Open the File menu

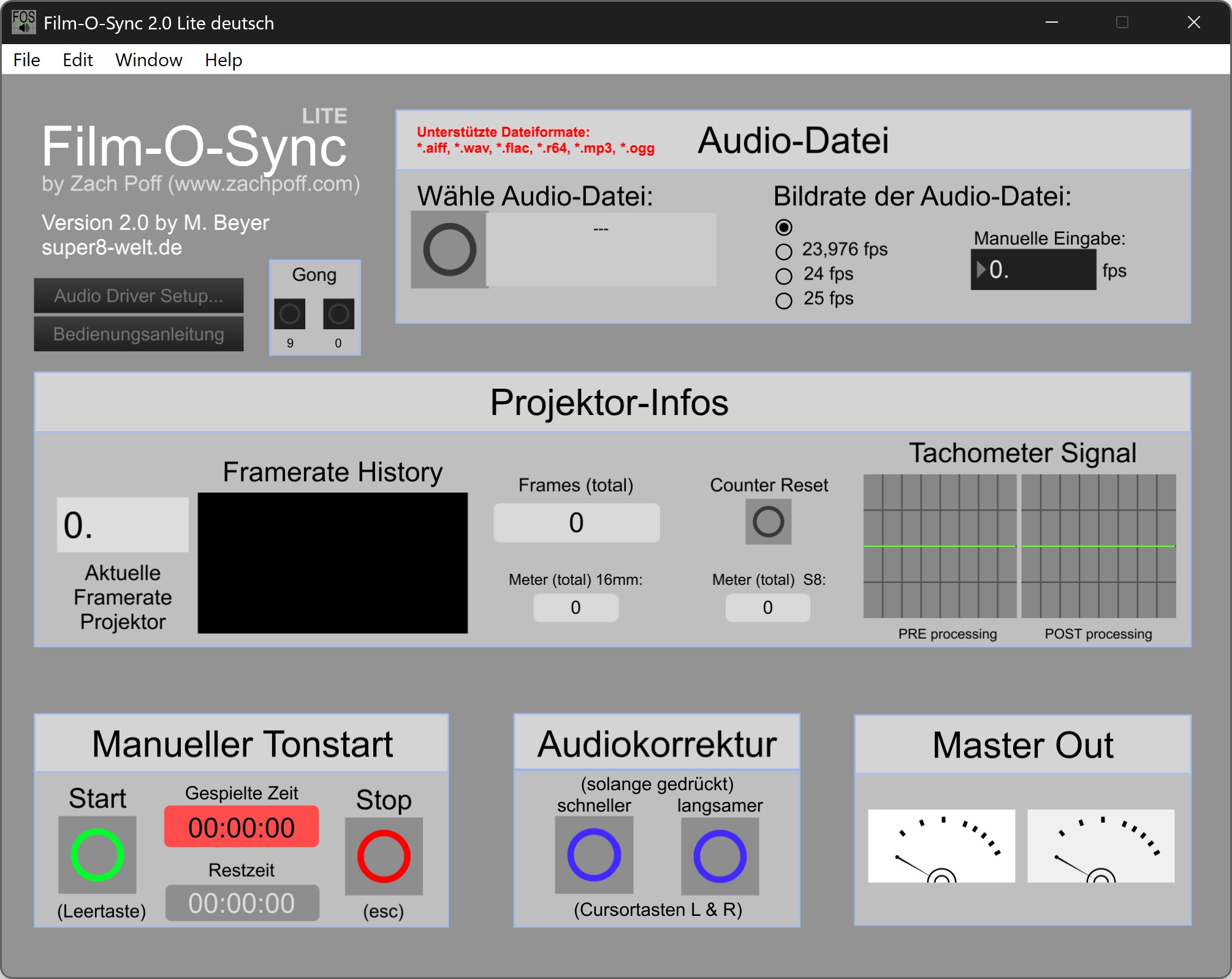pos(26,60)
